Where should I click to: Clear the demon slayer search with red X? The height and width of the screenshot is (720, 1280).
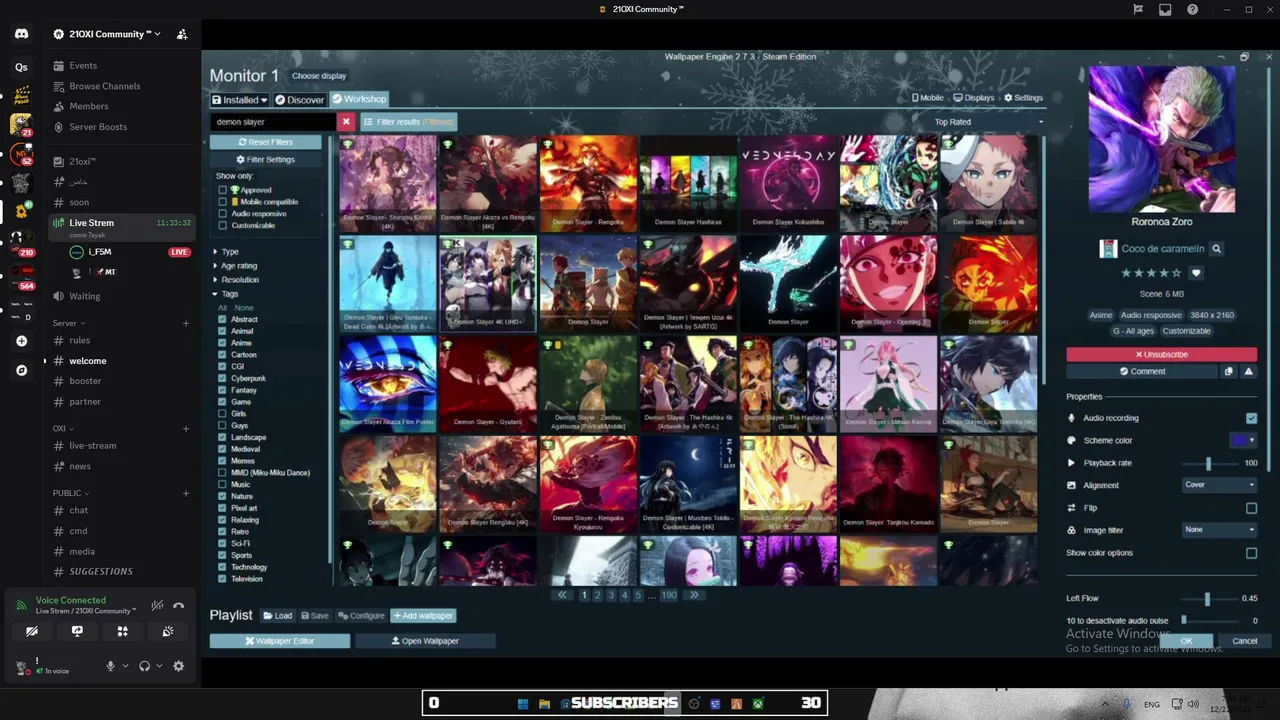pyautogui.click(x=346, y=122)
